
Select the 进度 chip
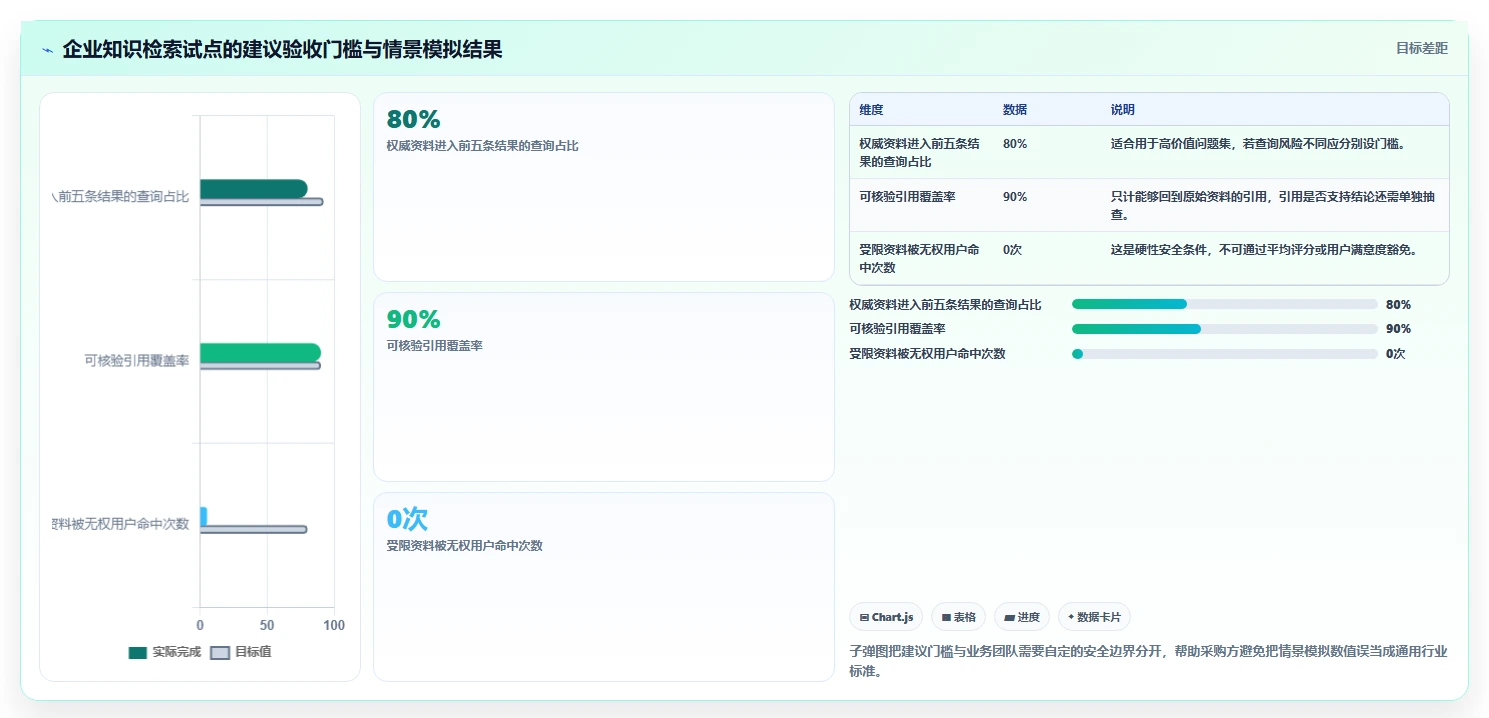click(1022, 617)
